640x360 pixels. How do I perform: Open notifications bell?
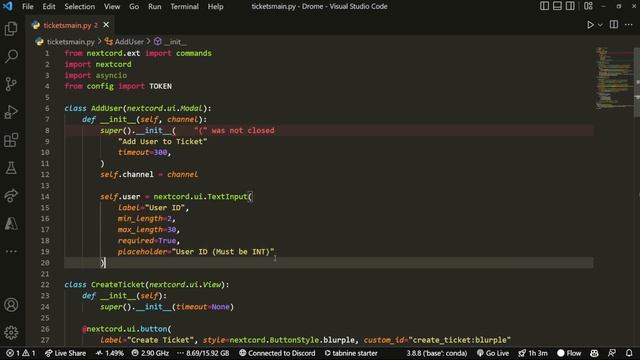tap(629, 353)
